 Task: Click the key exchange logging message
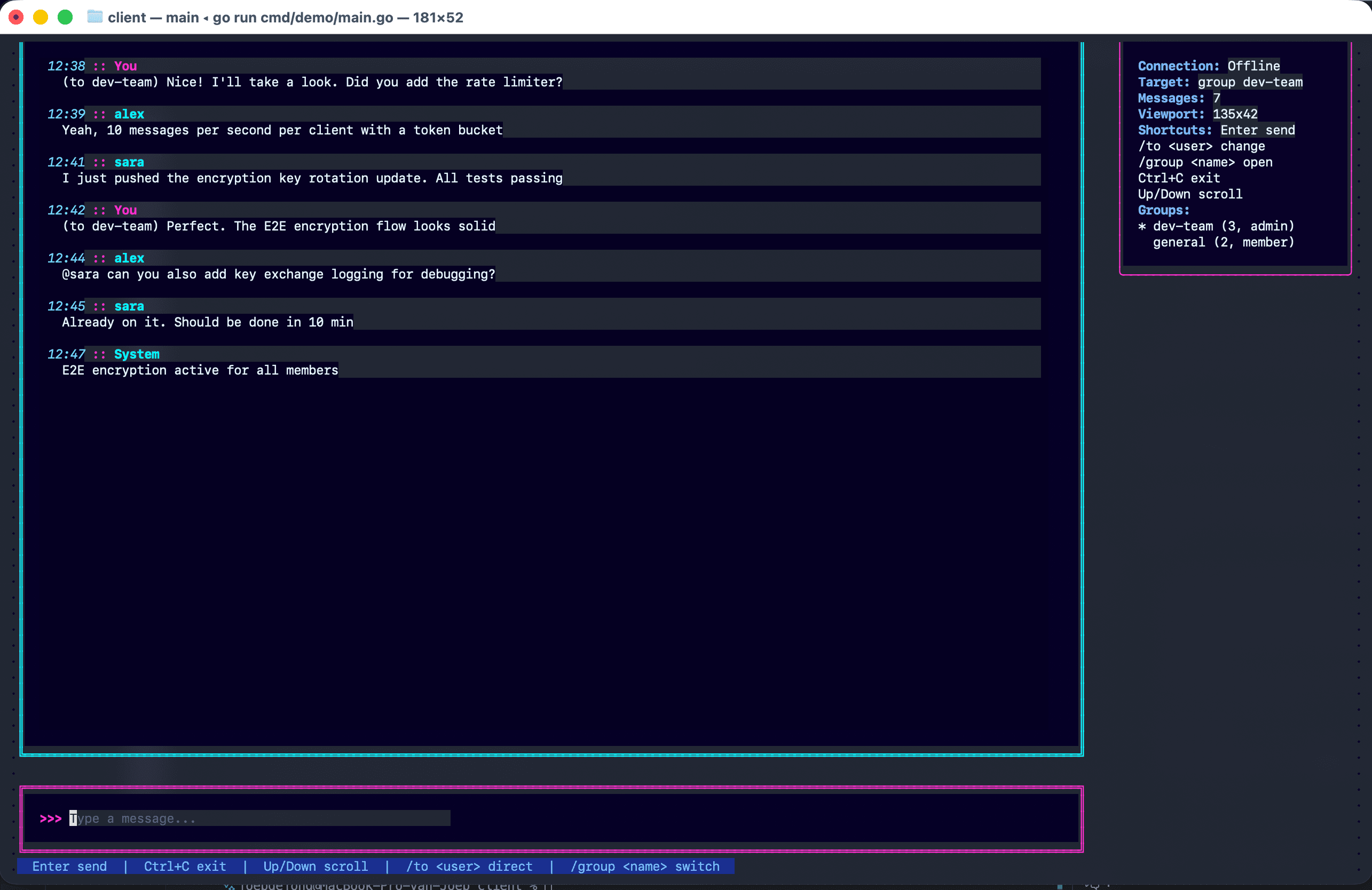coord(279,274)
